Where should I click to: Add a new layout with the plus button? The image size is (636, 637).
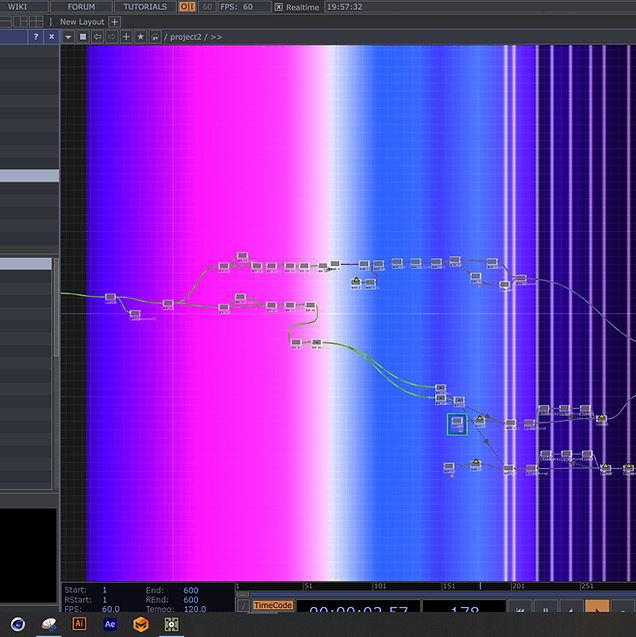[x=115, y=22]
